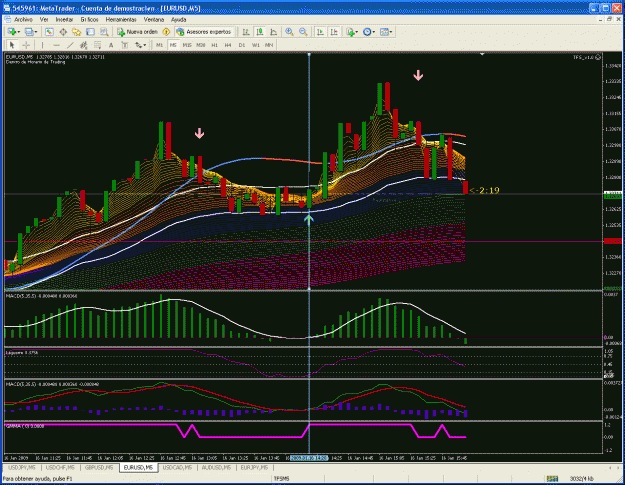Select the equidistant channel tool
This screenshot has height=485, width=625.
(84, 45)
